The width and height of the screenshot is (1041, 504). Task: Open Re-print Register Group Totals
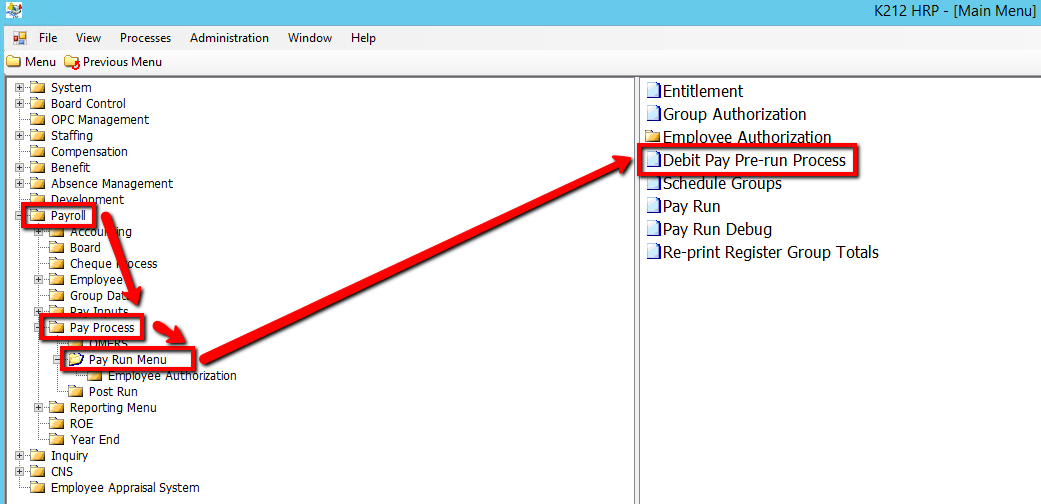tap(770, 253)
